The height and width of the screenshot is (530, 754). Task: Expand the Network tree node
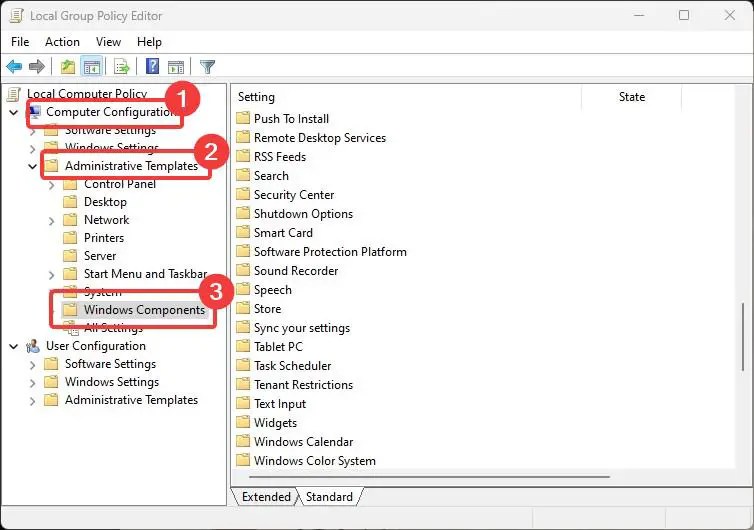coord(51,221)
